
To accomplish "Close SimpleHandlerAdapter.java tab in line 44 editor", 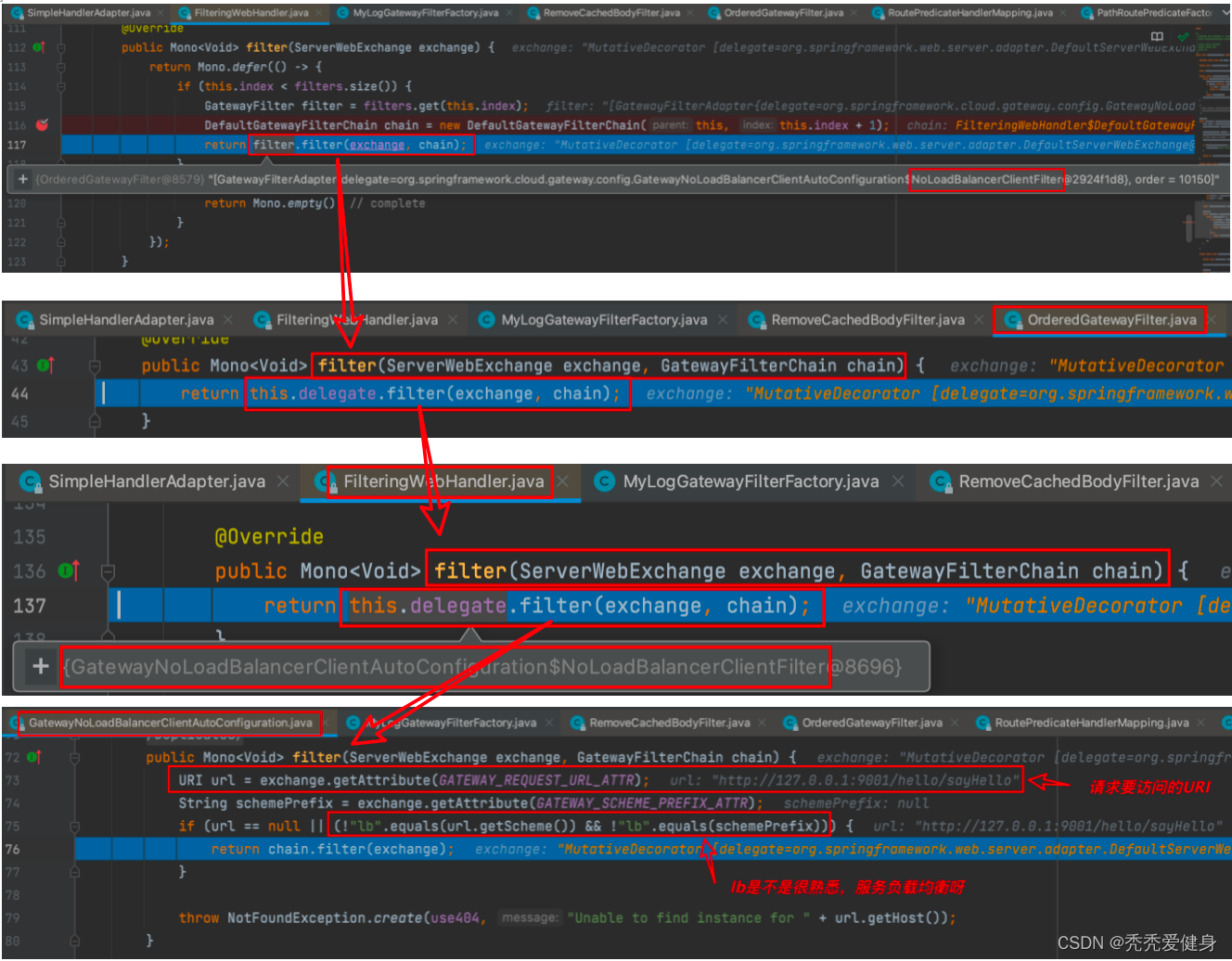I will (228, 320).
